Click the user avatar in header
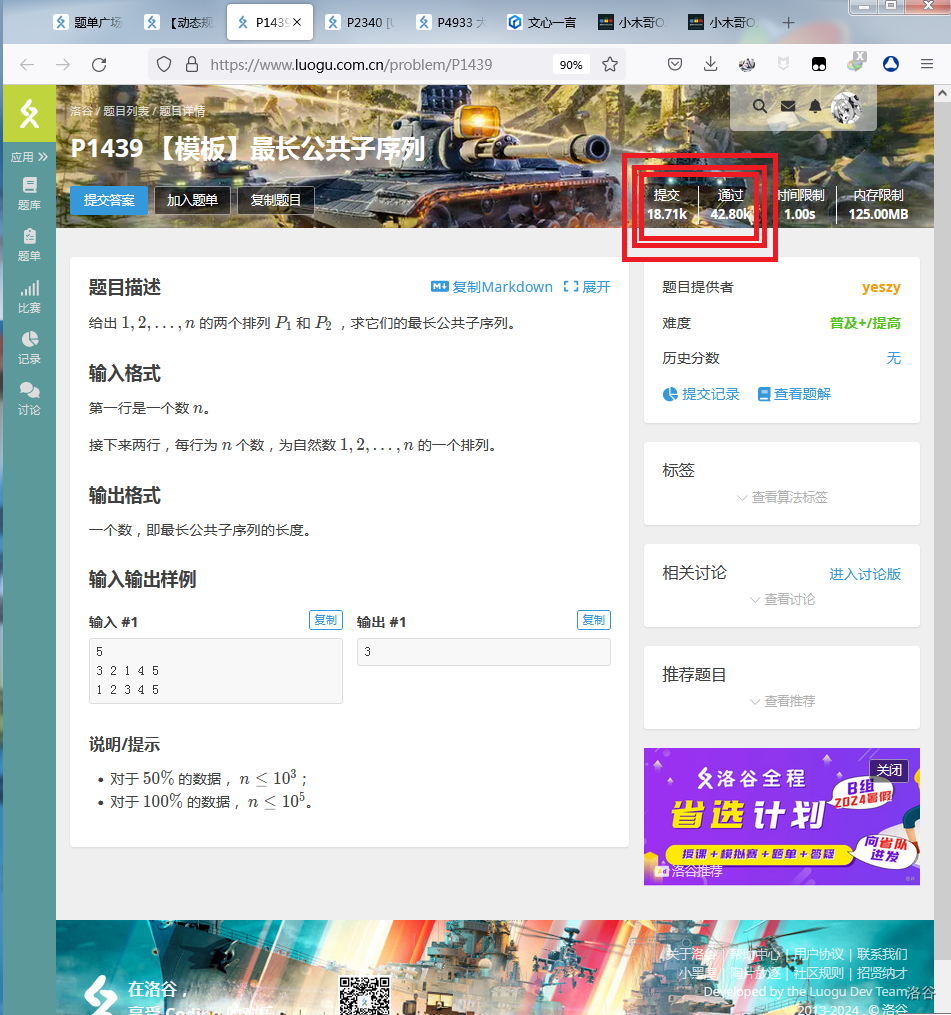The width and height of the screenshot is (951, 1015). (x=847, y=105)
